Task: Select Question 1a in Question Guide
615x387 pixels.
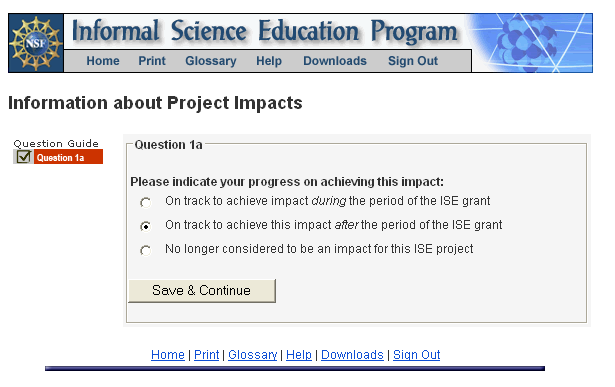Action: point(68,157)
